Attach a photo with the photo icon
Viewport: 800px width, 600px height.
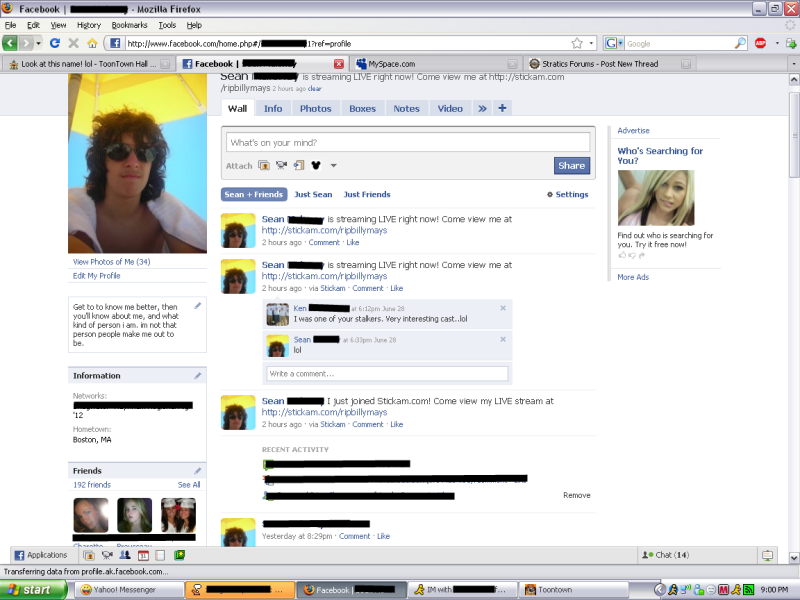click(x=264, y=165)
